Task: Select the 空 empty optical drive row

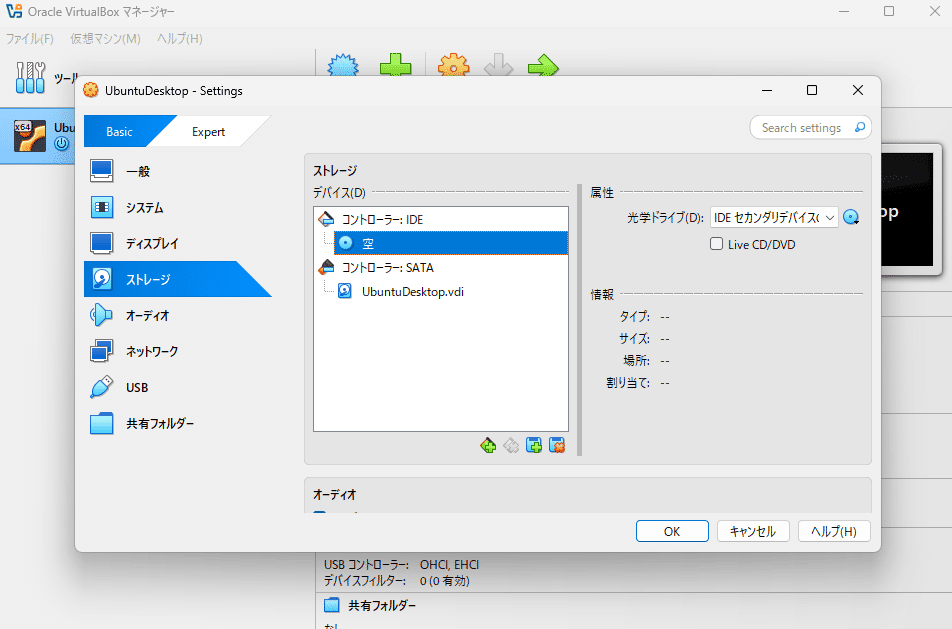Action: pos(450,243)
